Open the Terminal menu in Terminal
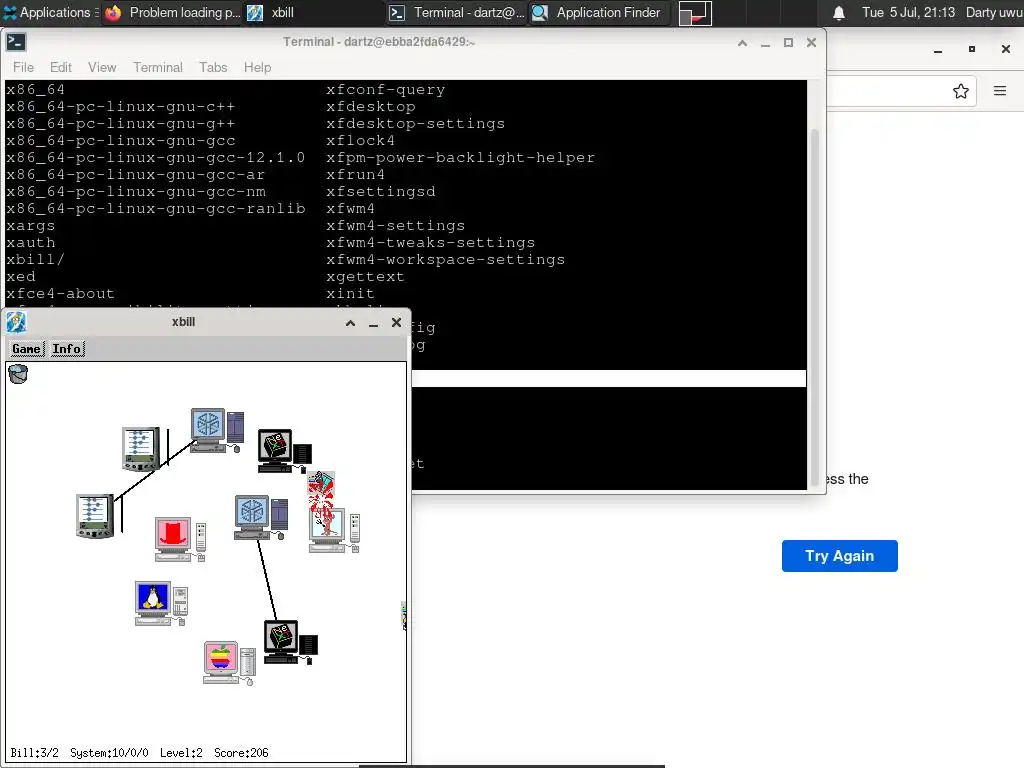 [x=158, y=67]
